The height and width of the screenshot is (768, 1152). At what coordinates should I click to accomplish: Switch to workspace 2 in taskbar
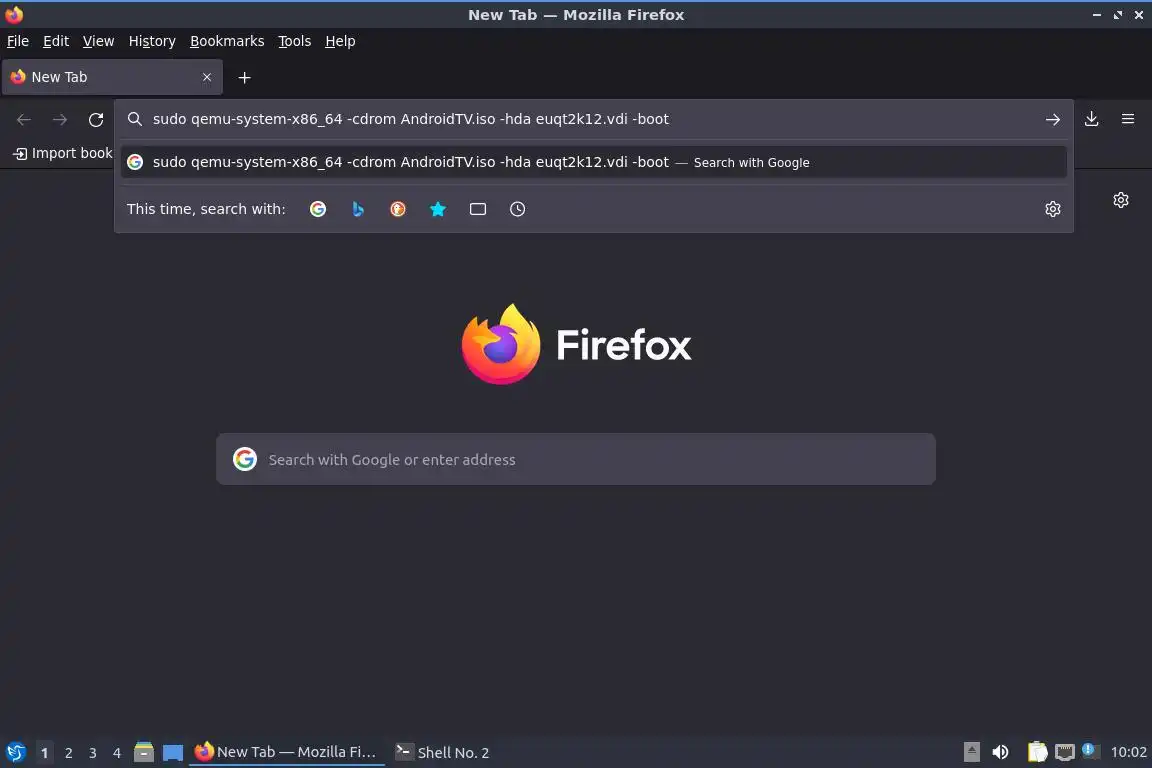(68, 753)
